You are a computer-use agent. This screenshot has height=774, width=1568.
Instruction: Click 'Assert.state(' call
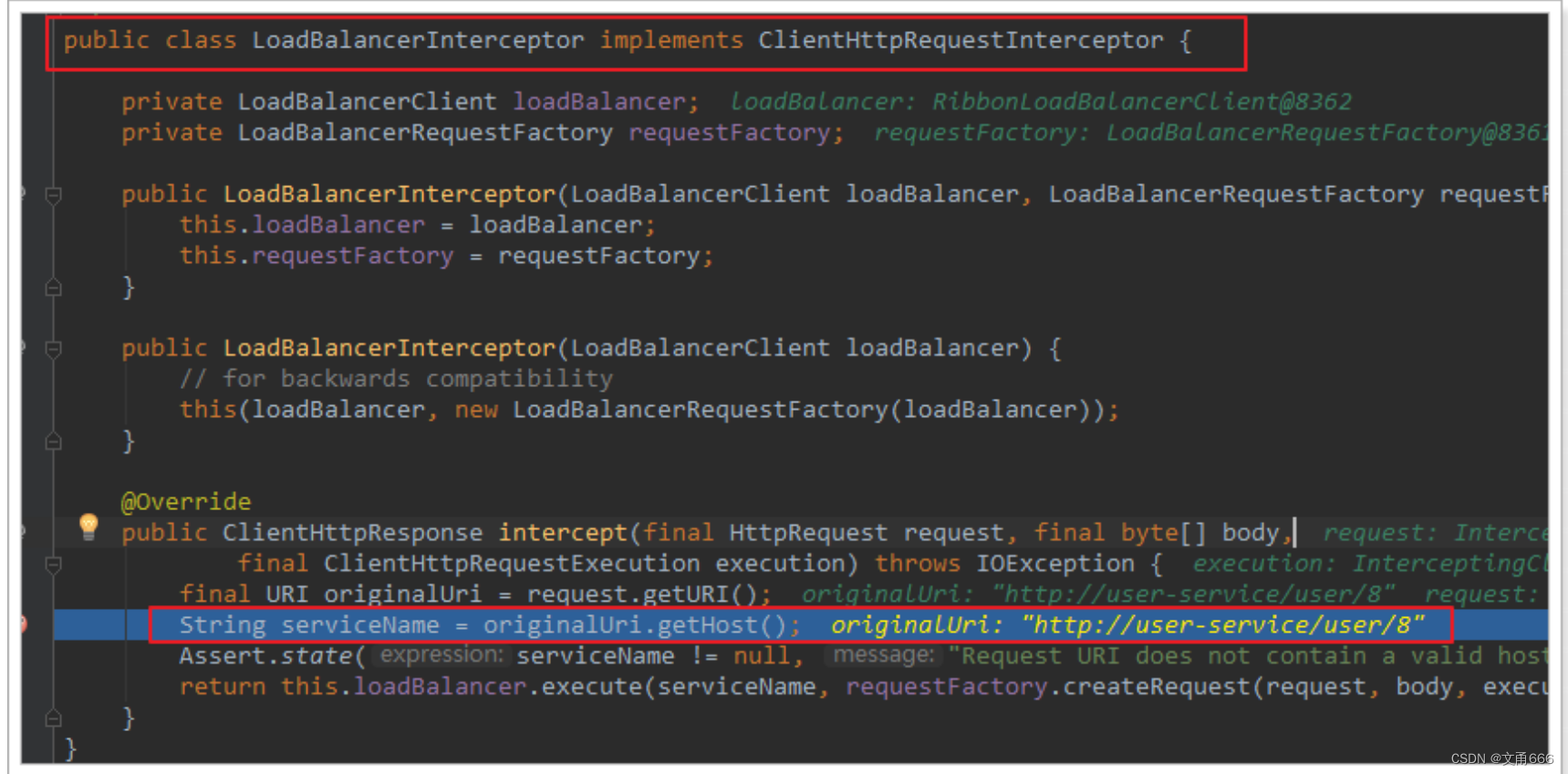coord(273,655)
